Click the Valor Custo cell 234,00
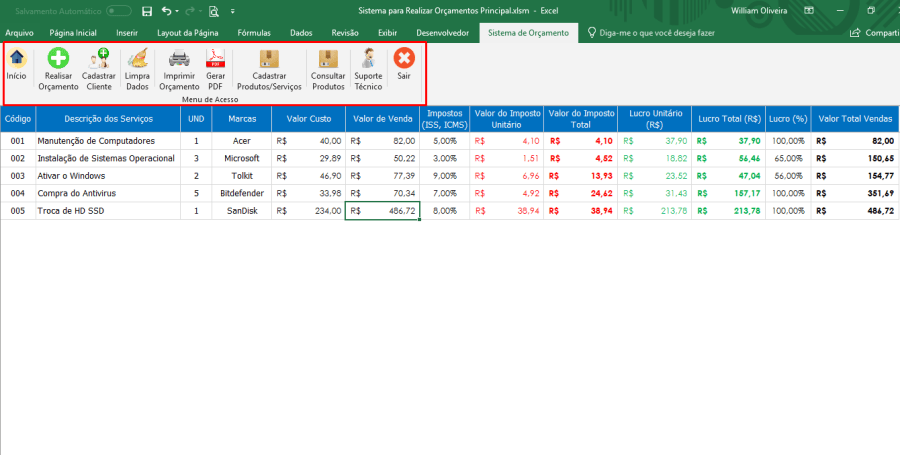 (309, 211)
